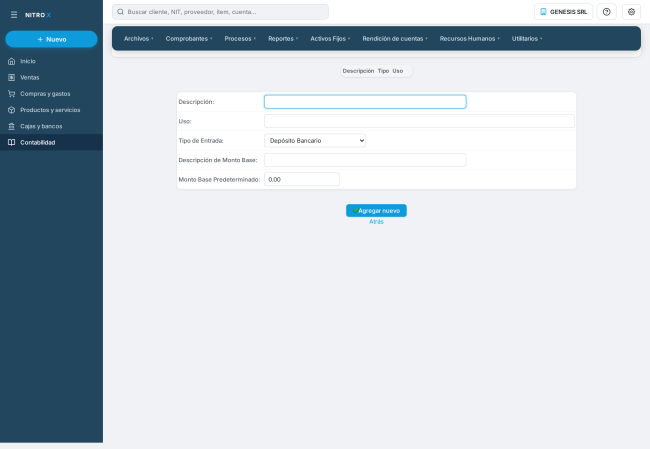Click the Agregar nuevo button

pyautogui.click(x=376, y=211)
